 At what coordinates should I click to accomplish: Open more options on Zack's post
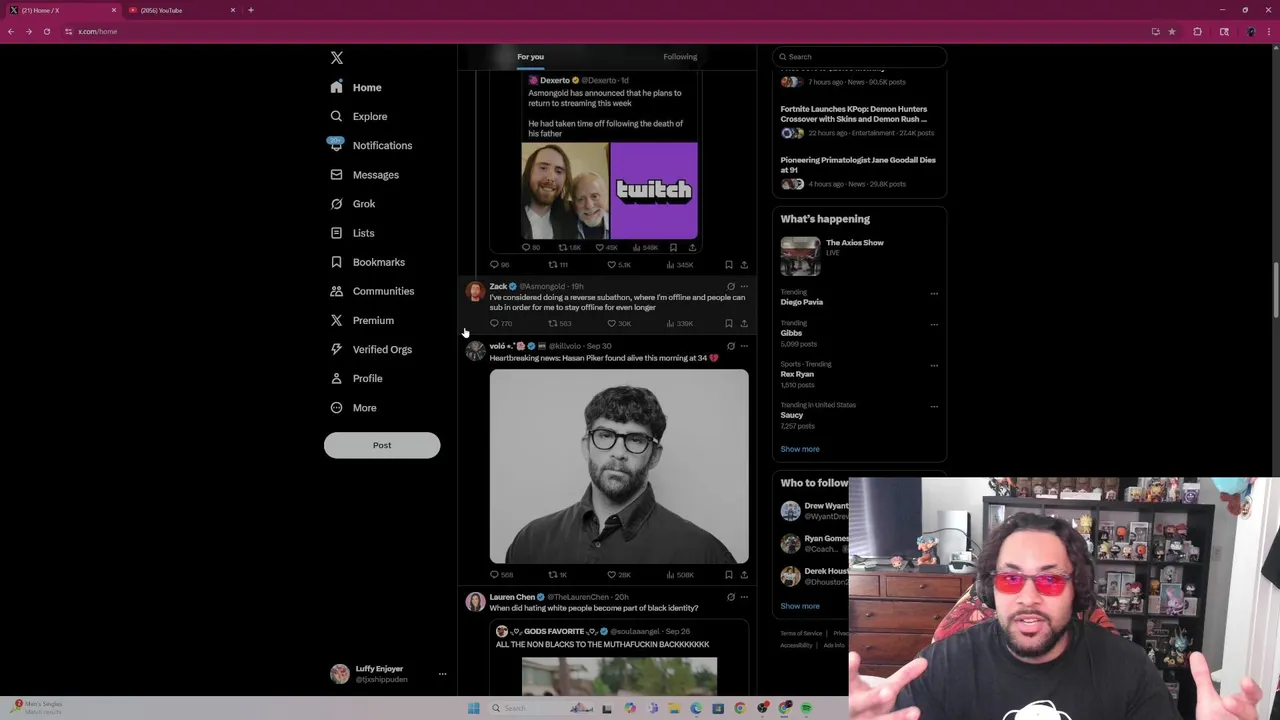tap(744, 287)
